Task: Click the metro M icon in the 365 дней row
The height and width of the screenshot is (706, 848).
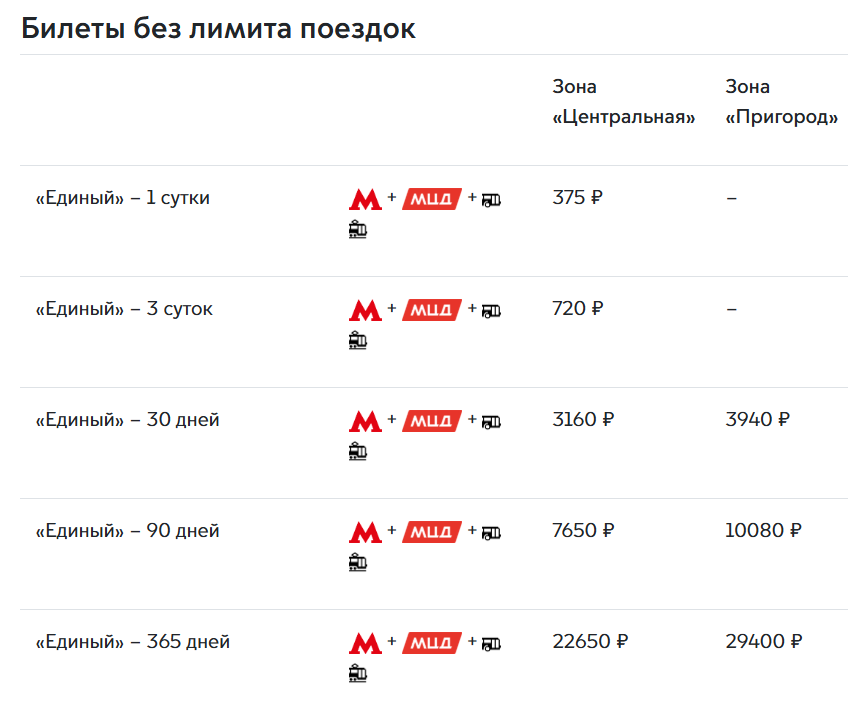Action: point(366,643)
